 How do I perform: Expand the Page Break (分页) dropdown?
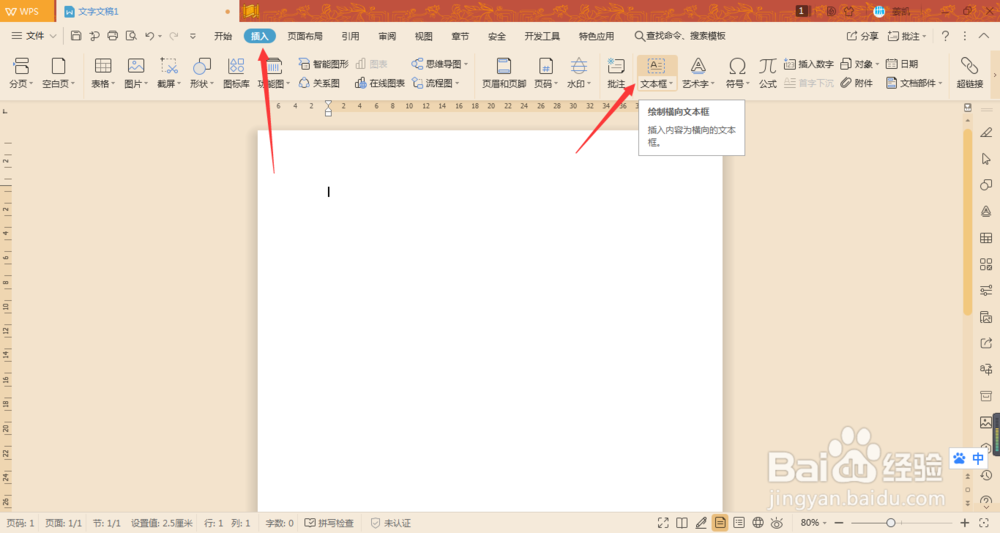click(31, 84)
